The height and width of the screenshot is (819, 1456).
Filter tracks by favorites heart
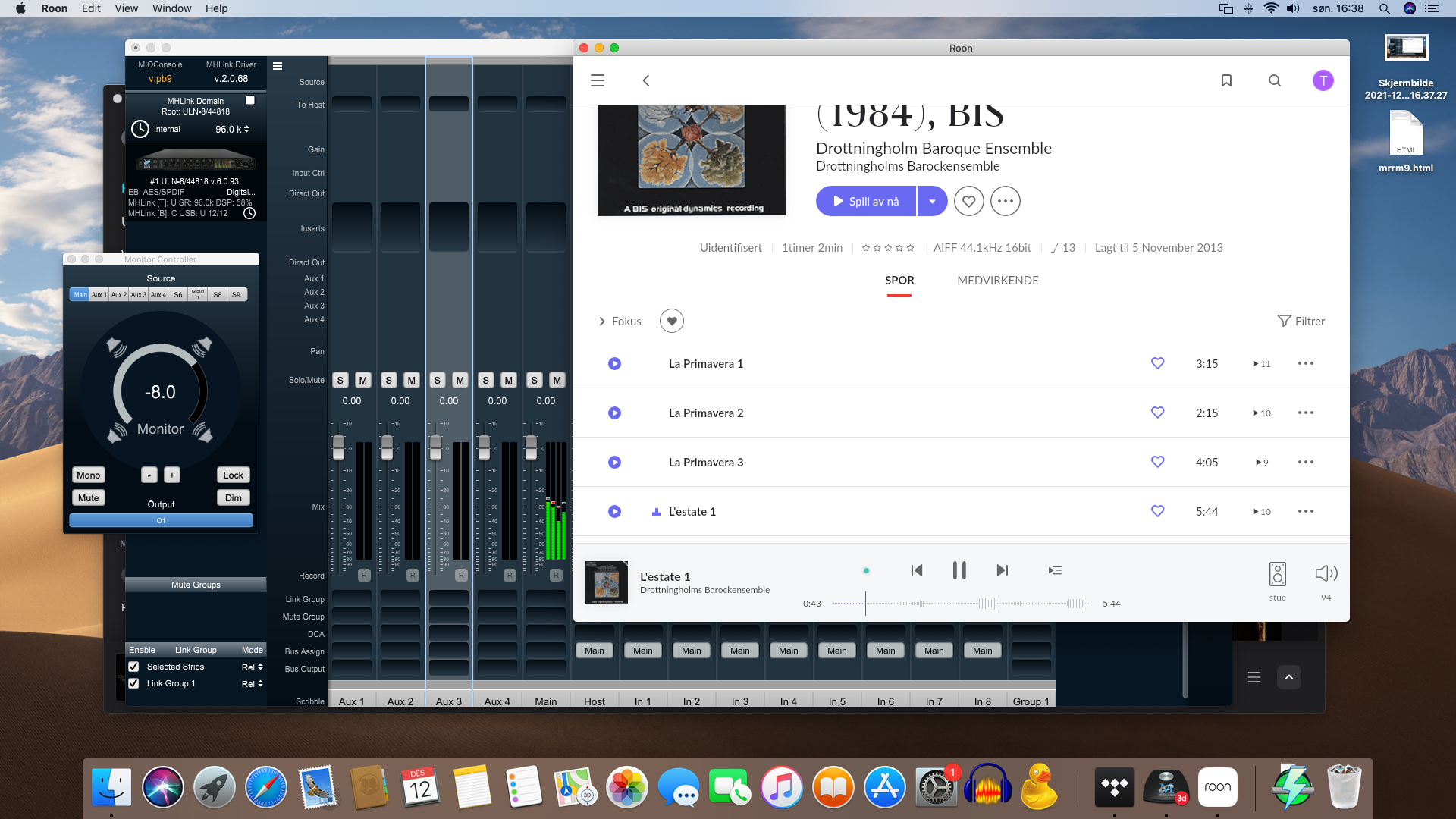pyautogui.click(x=672, y=321)
